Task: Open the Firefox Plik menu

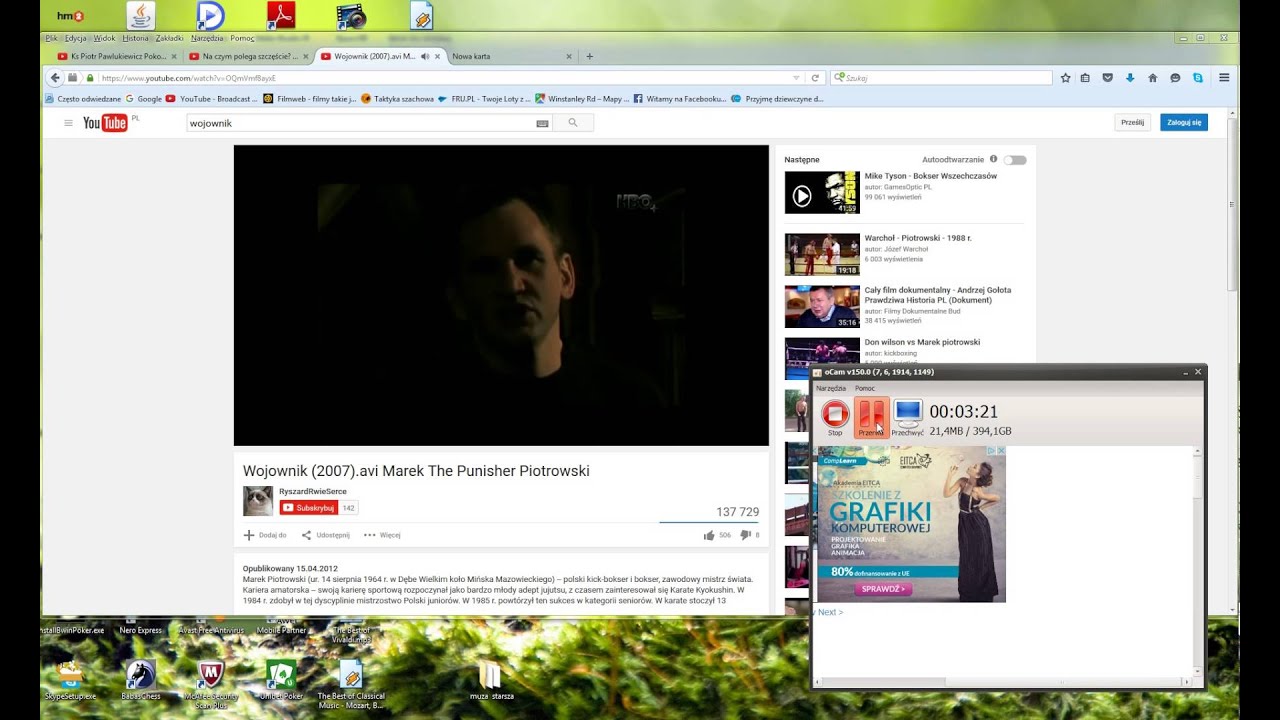Action: click(x=51, y=38)
